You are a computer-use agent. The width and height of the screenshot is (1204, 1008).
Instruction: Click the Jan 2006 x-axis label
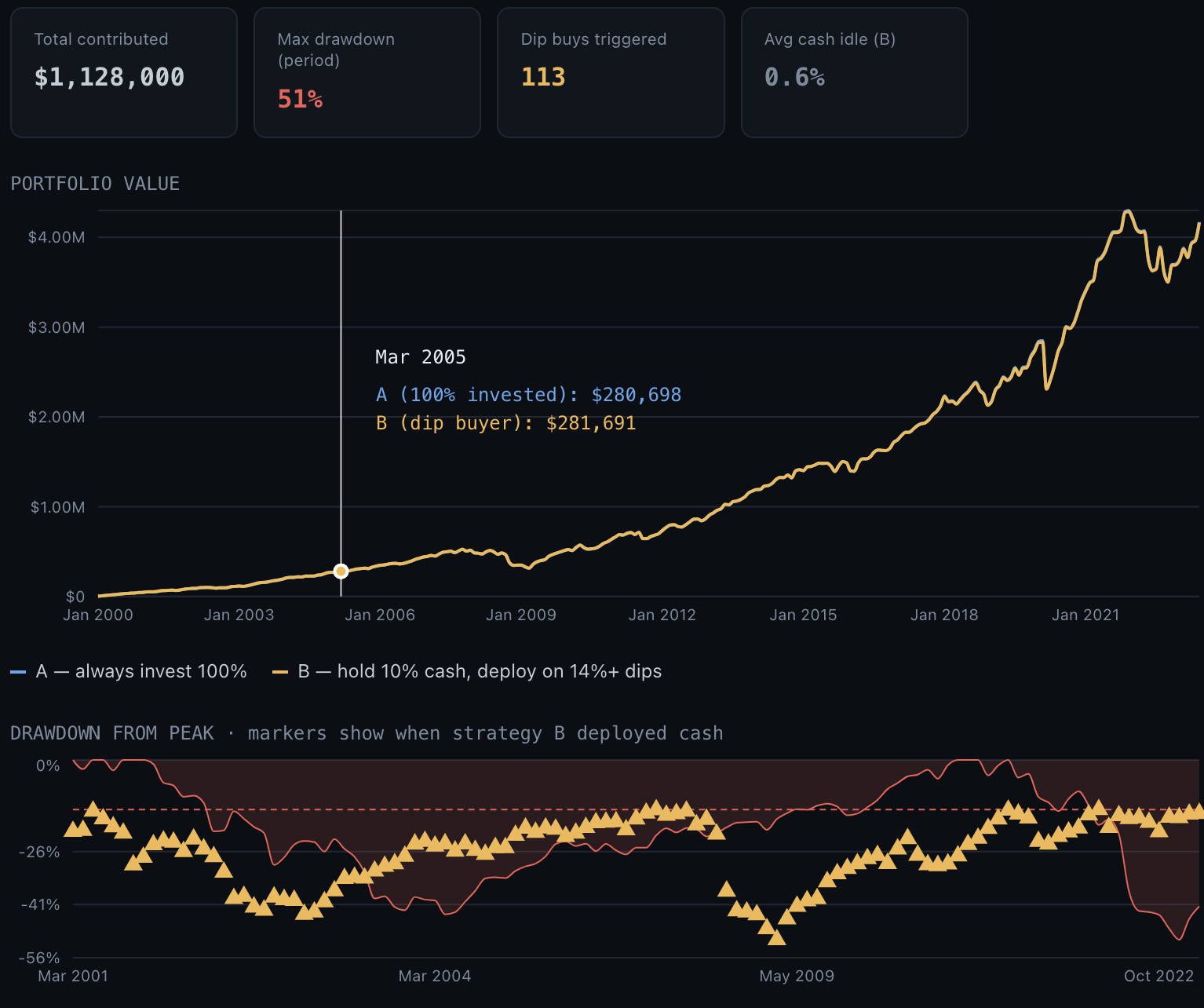pyautogui.click(x=380, y=615)
